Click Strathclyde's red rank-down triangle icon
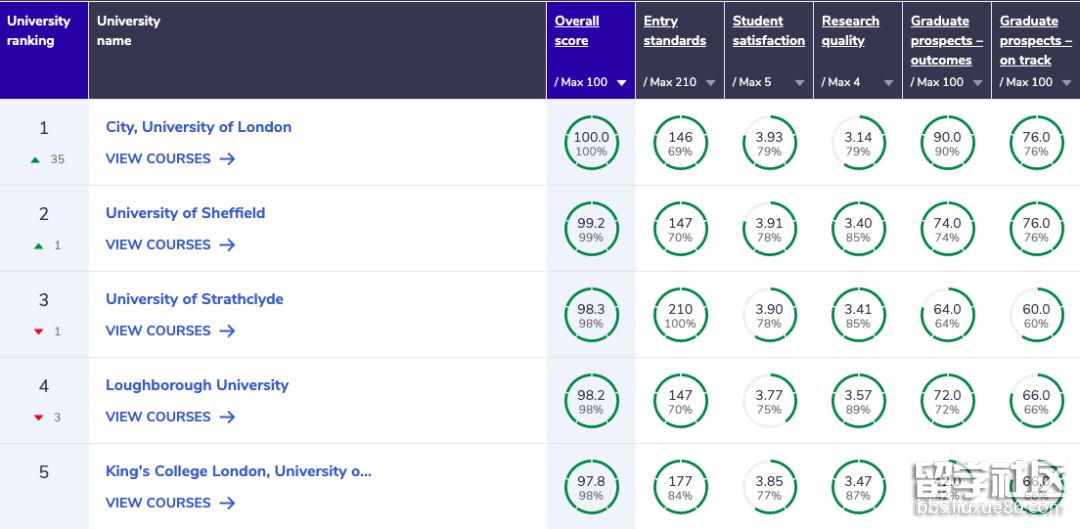This screenshot has height=529, width=1080. pos(39,332)
